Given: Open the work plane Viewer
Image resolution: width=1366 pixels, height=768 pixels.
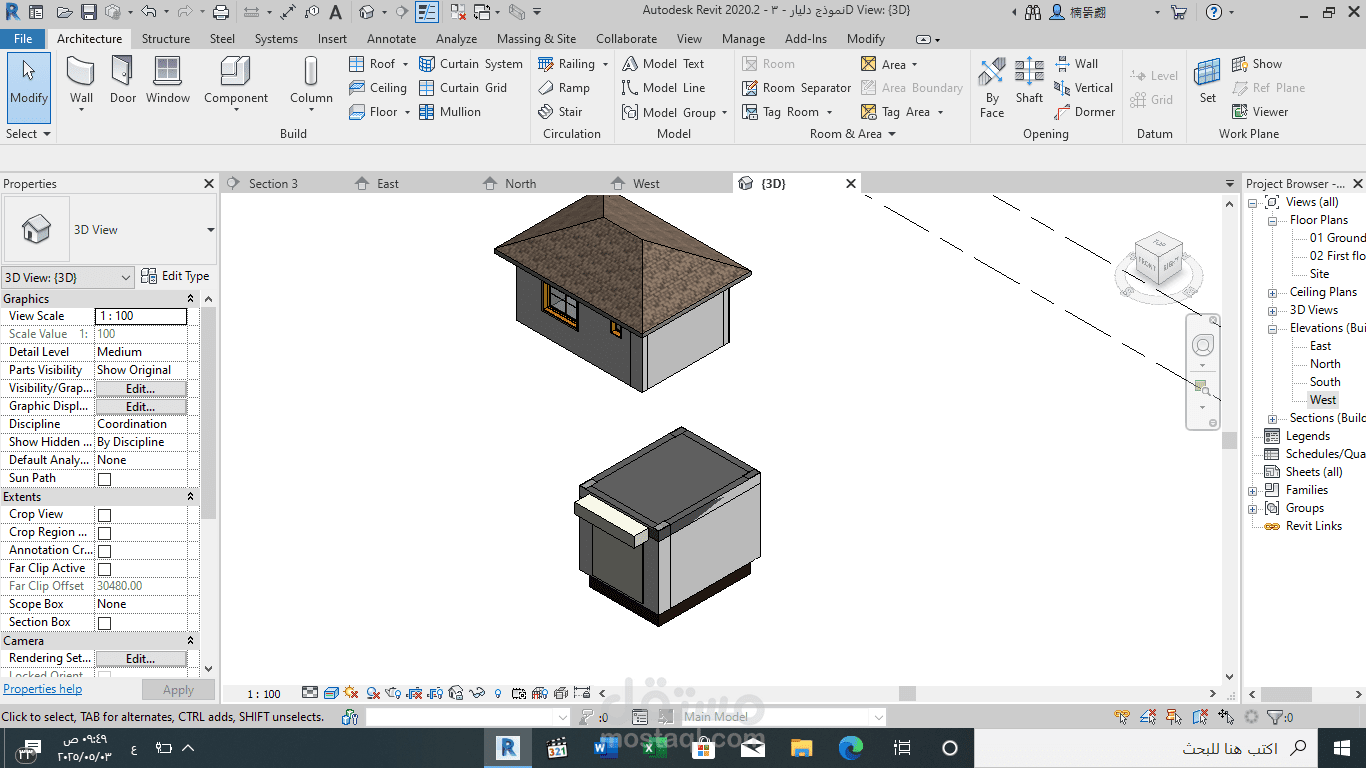Looking at the screenshot, I should coord(1260,112).
